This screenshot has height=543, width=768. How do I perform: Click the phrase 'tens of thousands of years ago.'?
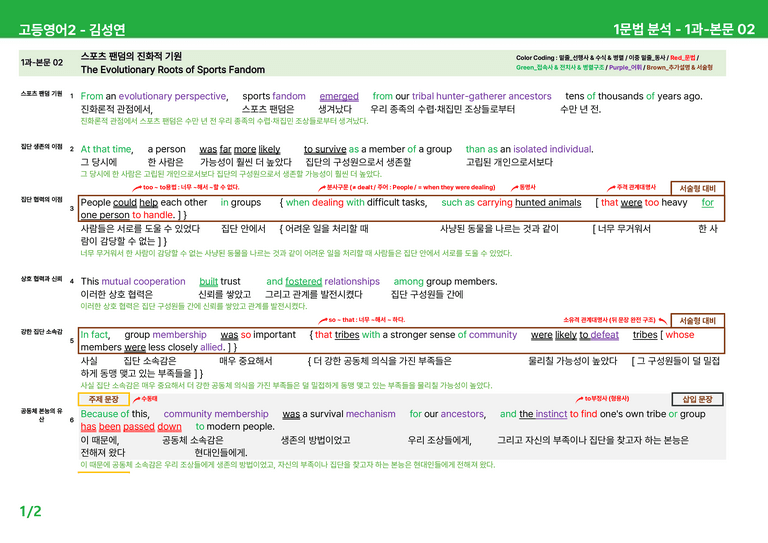pos(634,96)
